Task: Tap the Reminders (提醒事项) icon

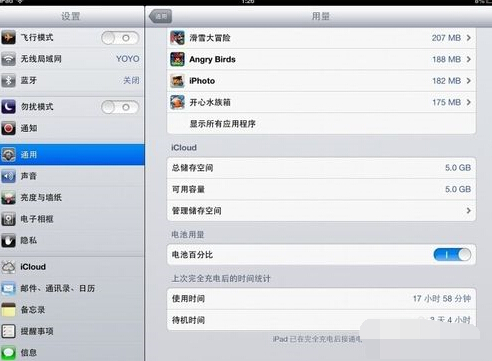Action: [8, 331]
